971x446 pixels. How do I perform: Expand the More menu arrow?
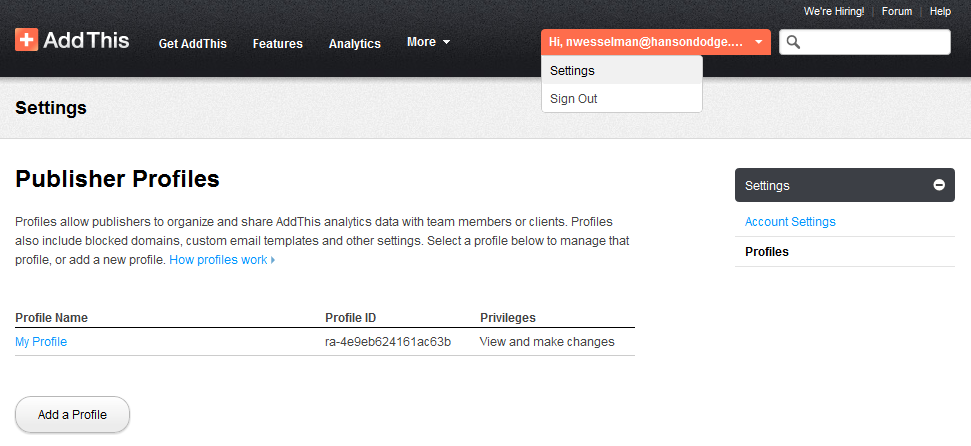click(x=446, y=42)
